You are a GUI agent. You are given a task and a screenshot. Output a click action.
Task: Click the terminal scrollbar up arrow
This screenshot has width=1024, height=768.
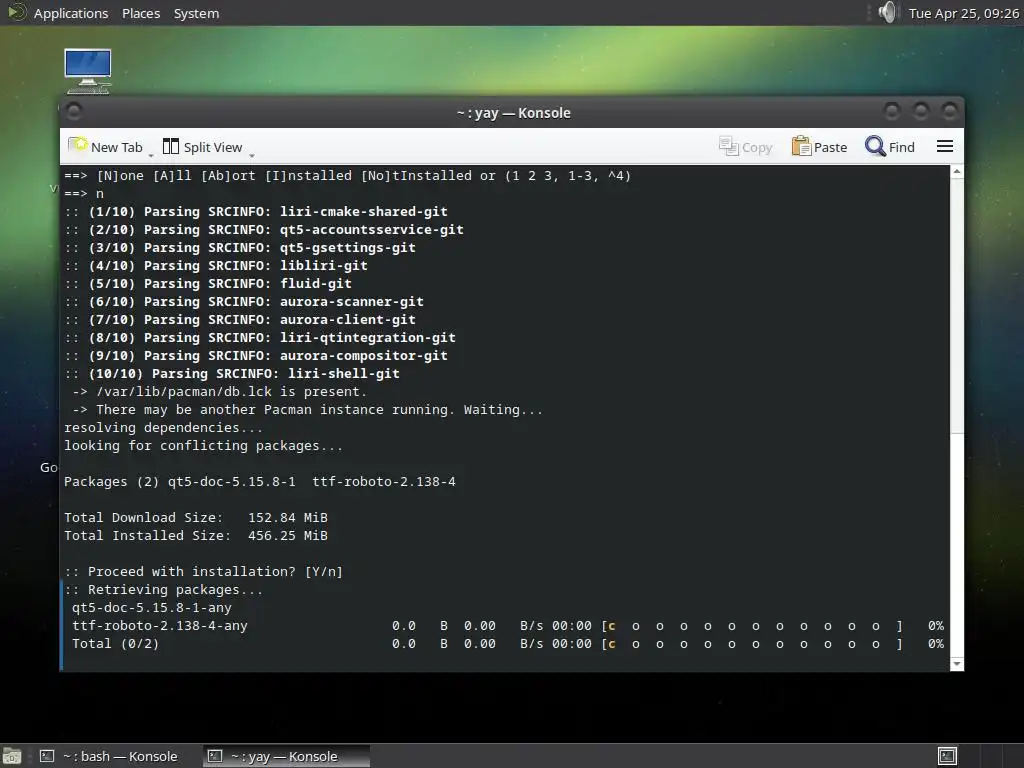[957, 172]
